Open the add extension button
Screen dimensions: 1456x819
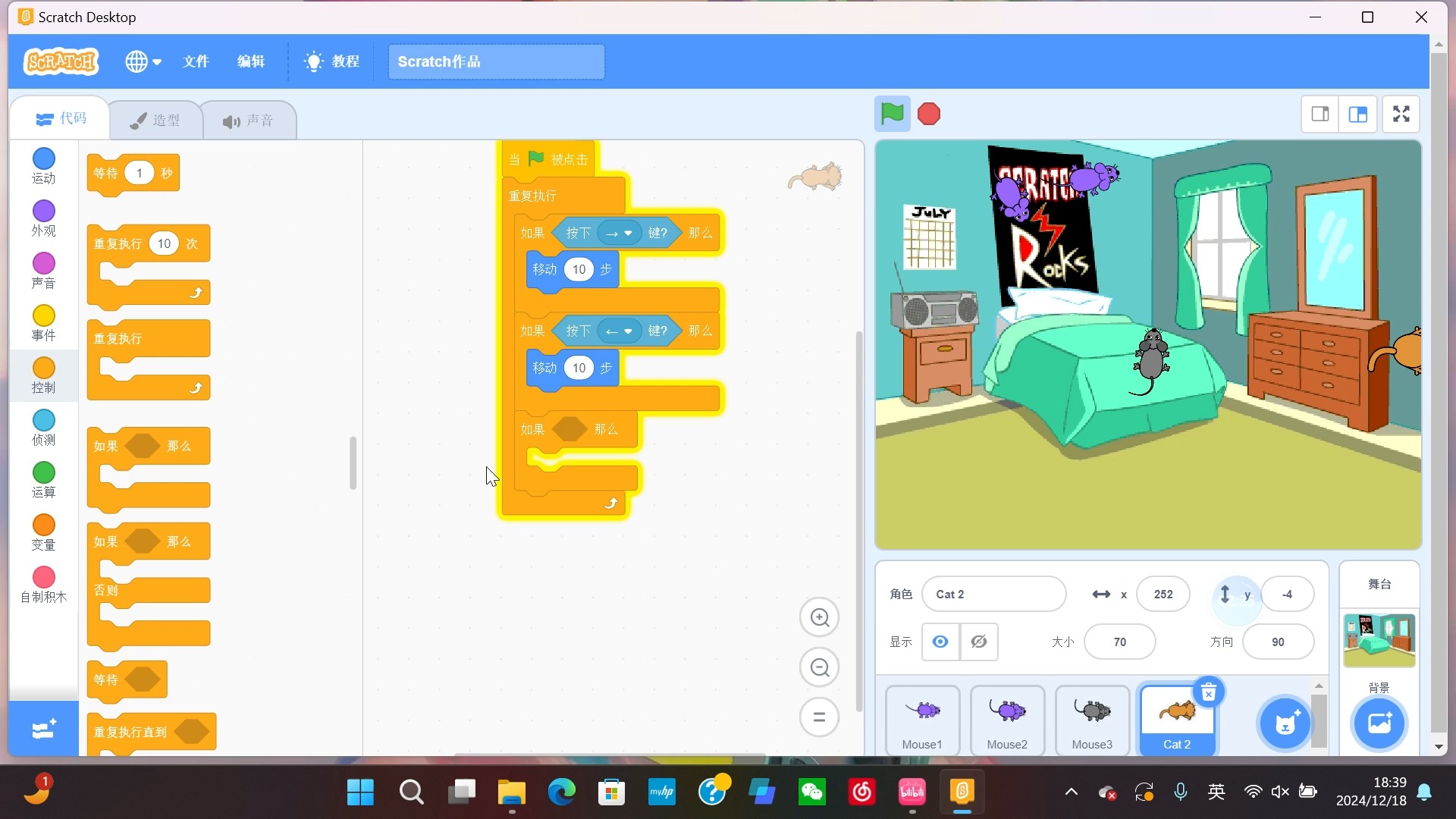click(x=44, y=729)
